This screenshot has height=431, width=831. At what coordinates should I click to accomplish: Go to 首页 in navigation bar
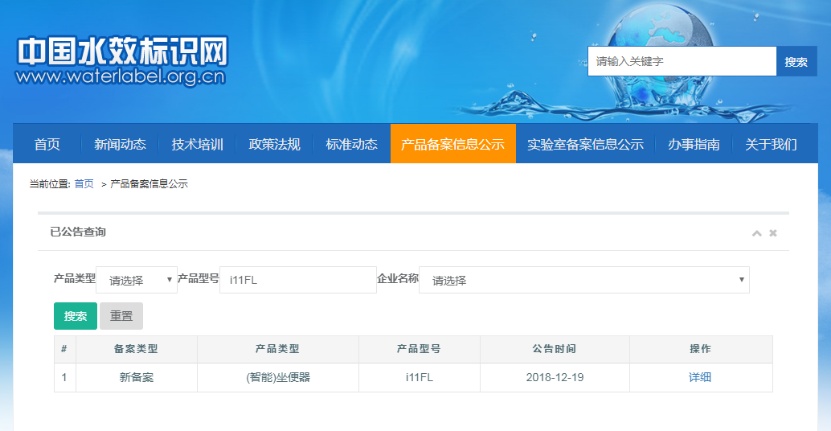click(x=46, y=144)
